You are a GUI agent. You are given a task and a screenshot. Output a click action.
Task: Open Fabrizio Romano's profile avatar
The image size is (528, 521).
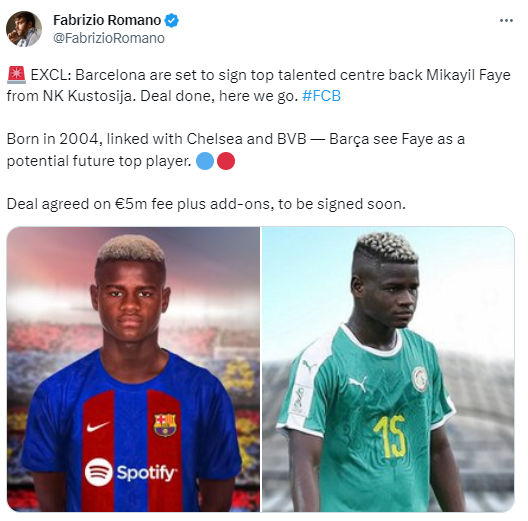pos(24,29)
